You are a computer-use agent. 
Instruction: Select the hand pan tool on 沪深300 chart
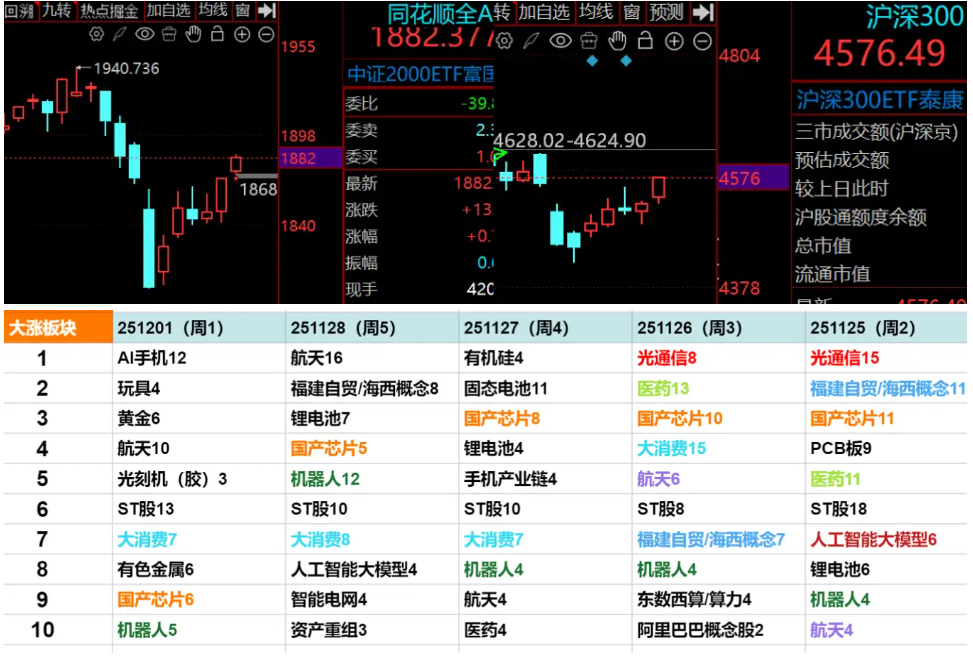click(619, 41)
